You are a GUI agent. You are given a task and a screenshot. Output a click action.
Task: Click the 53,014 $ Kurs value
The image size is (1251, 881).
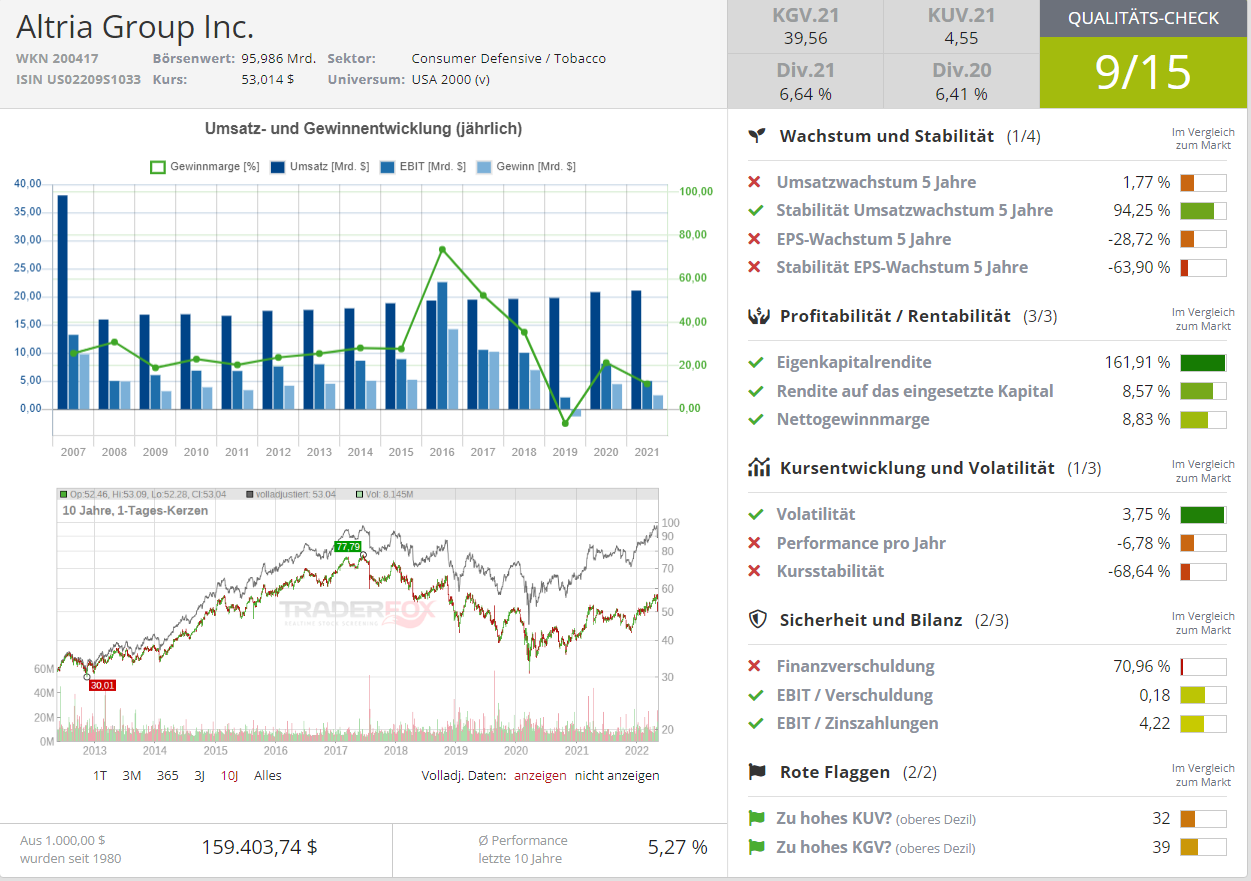coord(268,79)
